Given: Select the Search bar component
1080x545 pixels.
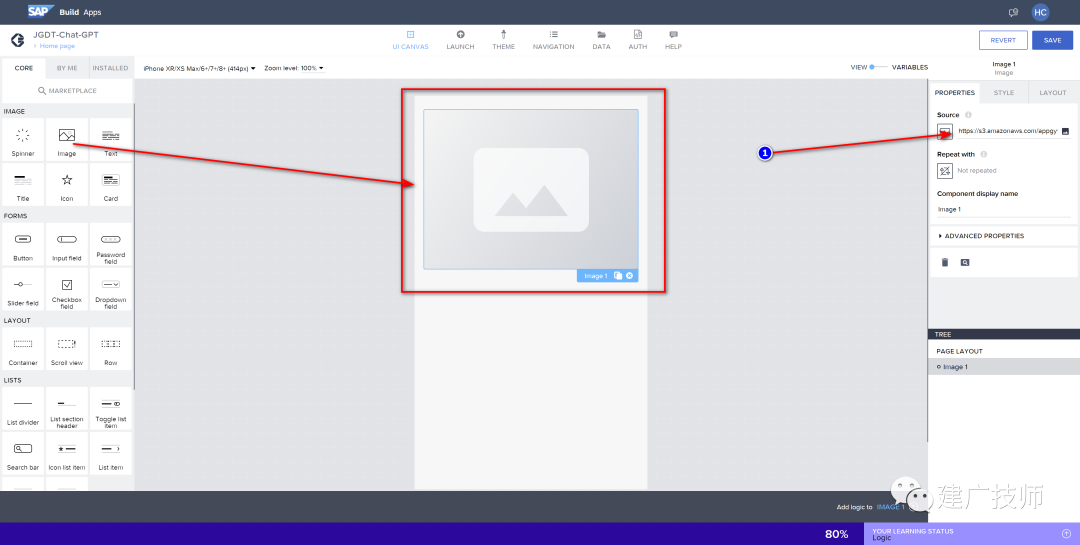Looking at the screenshot, I should (x=23, y=453).
